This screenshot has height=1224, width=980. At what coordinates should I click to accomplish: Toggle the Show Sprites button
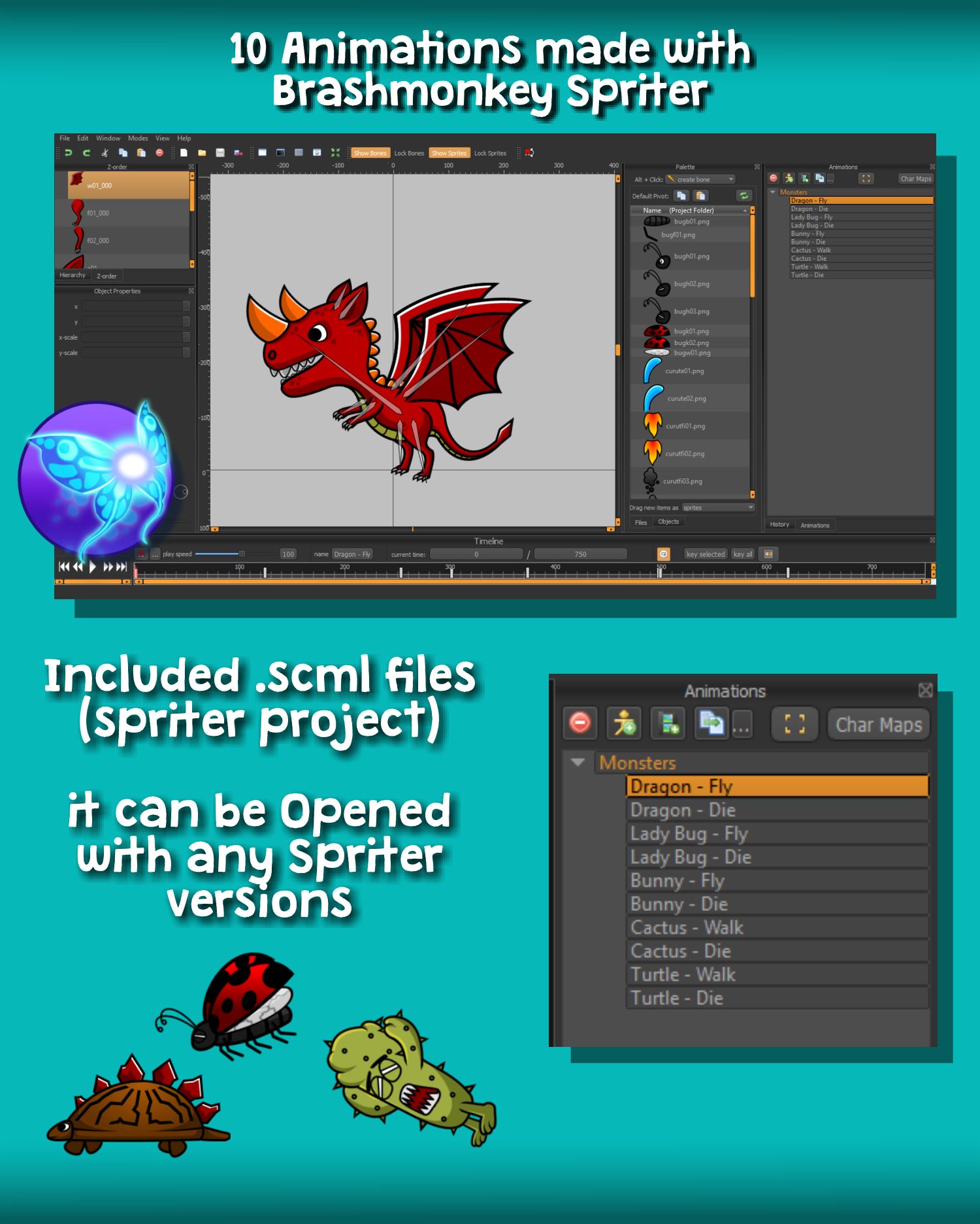(x=449, y=153)
